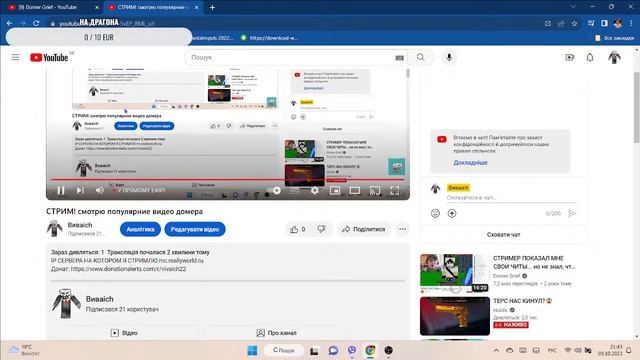The height and width of the screenshot is (360, 640).
Task: Go back in browser history
Action: pos(9,23)
